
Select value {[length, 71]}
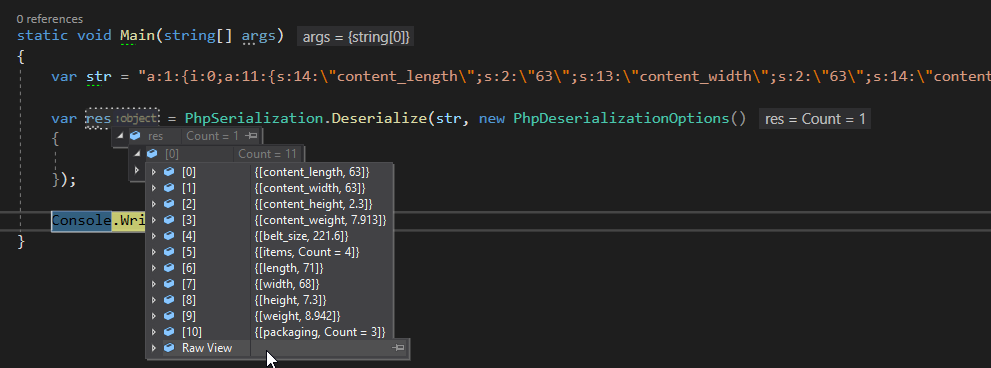pyautogui.click(x=290, y=267)
